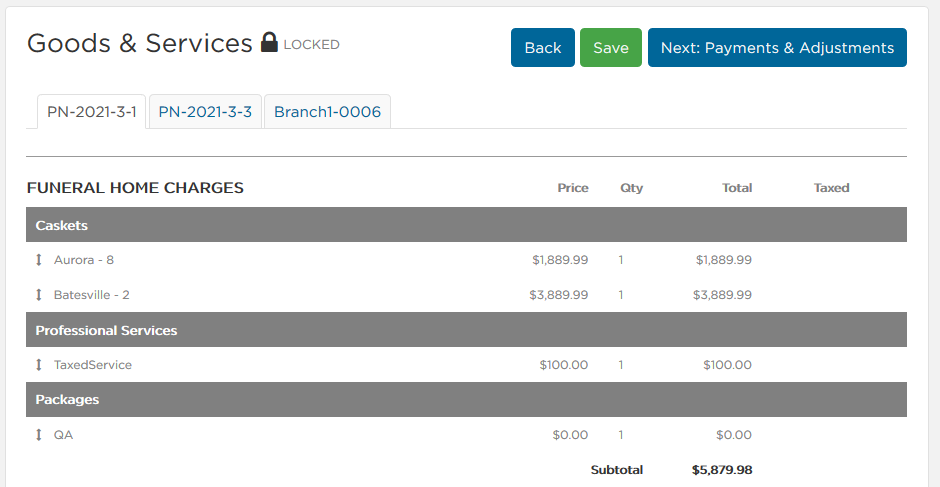The height and width of the screenshot is (487, 940).
Task: Click the lock icon beside Goods & Services
Action: click(x=269, y=43)
